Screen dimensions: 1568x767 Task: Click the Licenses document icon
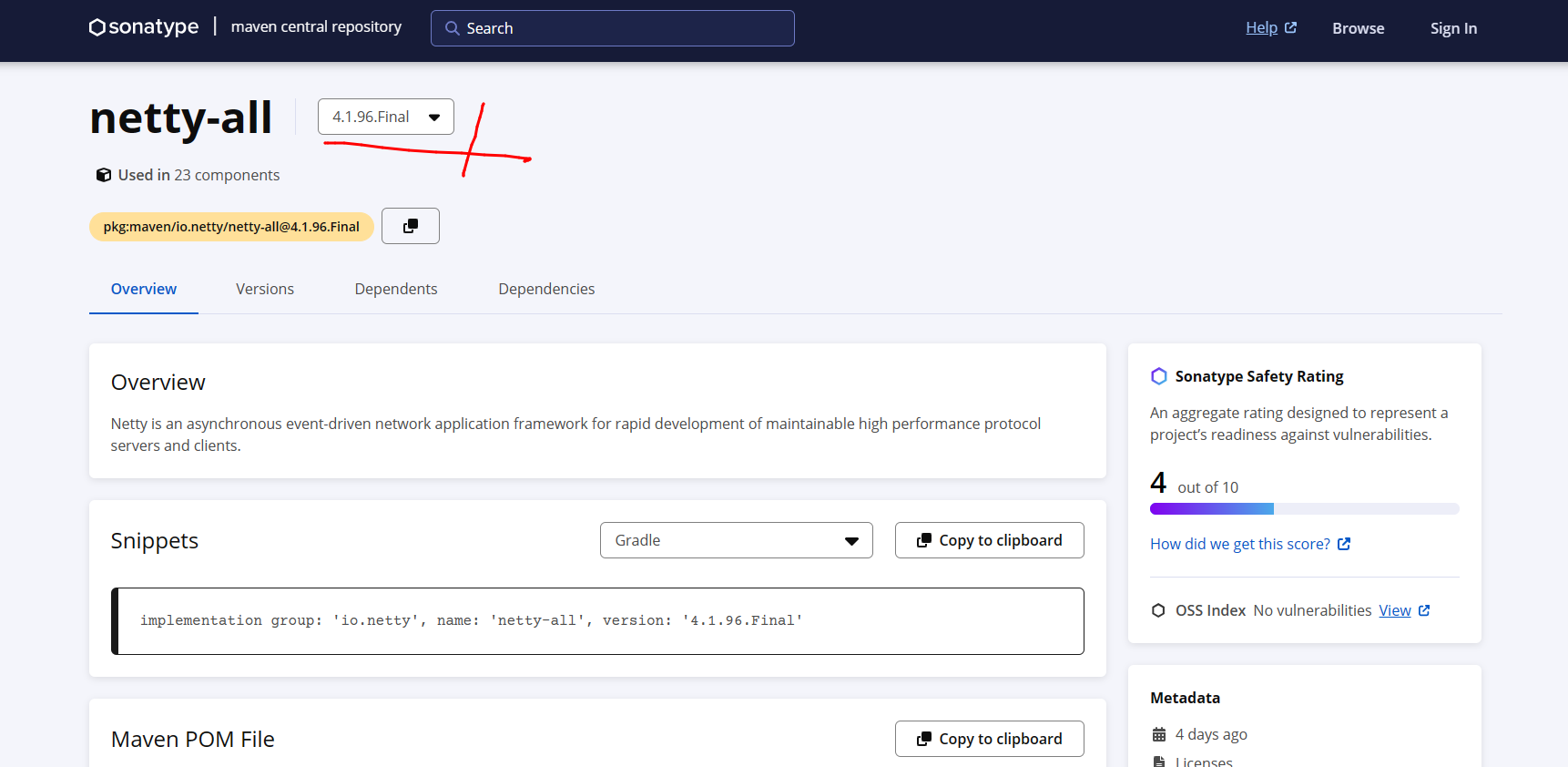click(1159, 762)
